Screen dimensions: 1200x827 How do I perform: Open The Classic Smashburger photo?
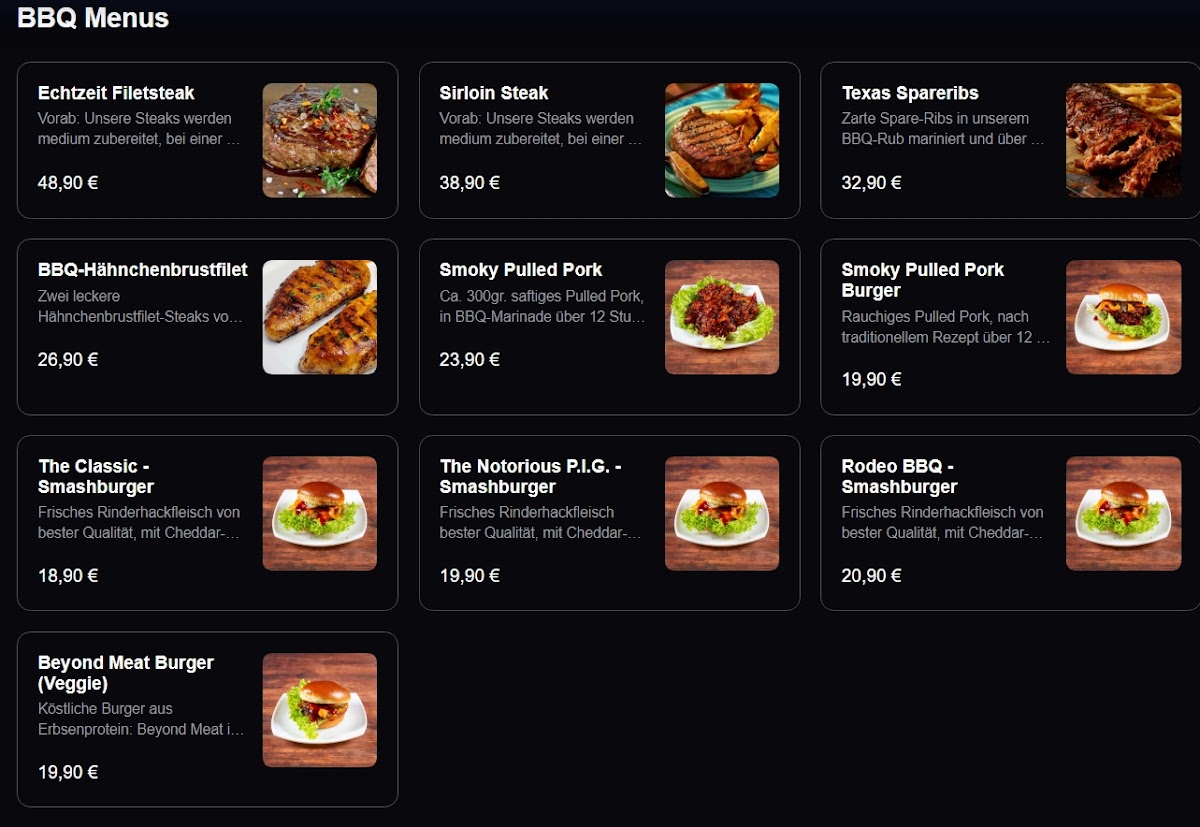tap(320, 514)
